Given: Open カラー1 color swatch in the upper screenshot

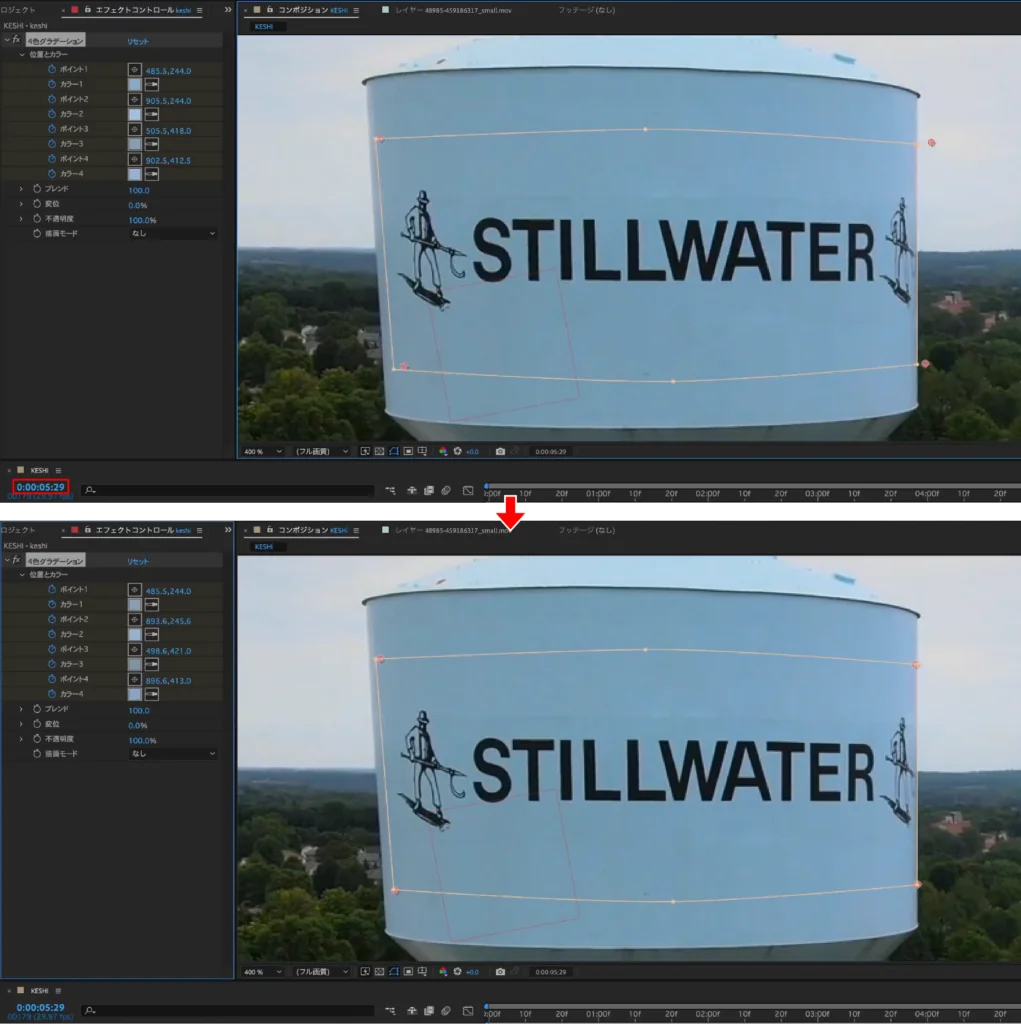Looking at the screenshot, I should (x=135, y=84).
